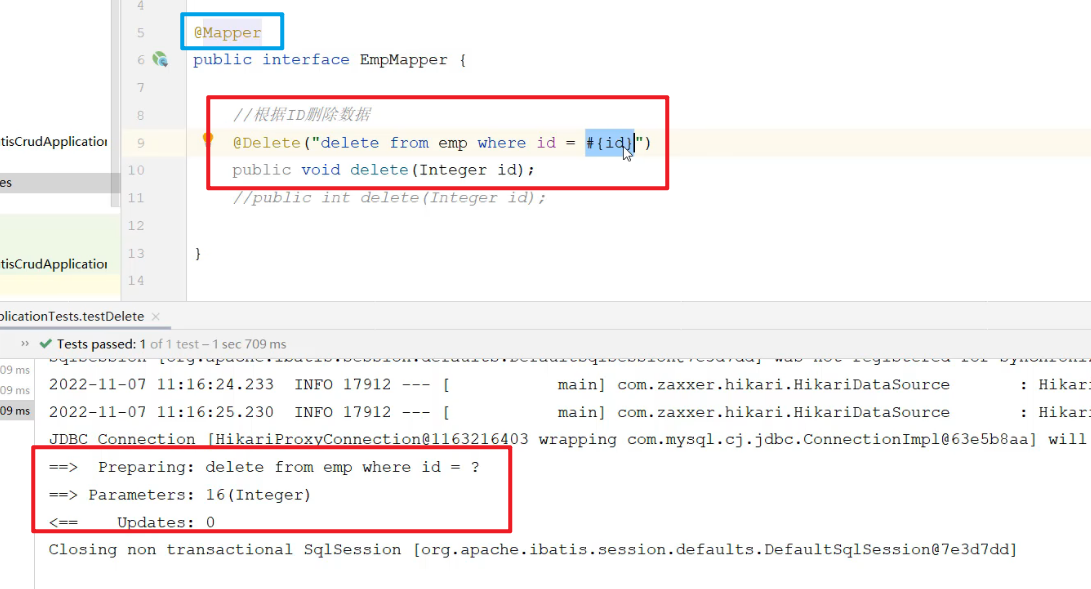Screen dimensions: 1091x589
Task: Select the highlighted test result duration row
Action: [16, 412]
